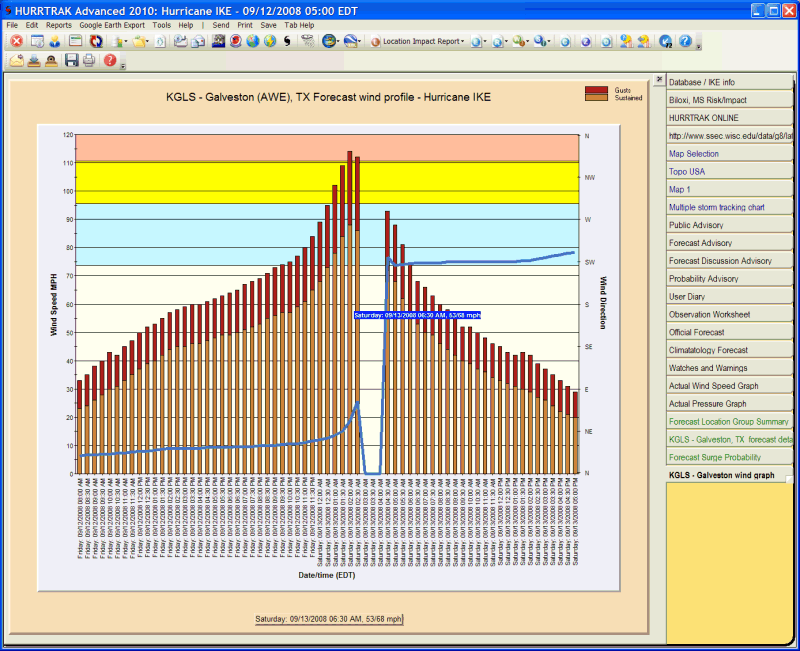Screen dimensions: 800x651
Task: Click the small x at the top of the sidebar
Action: (x=658, y=78)
